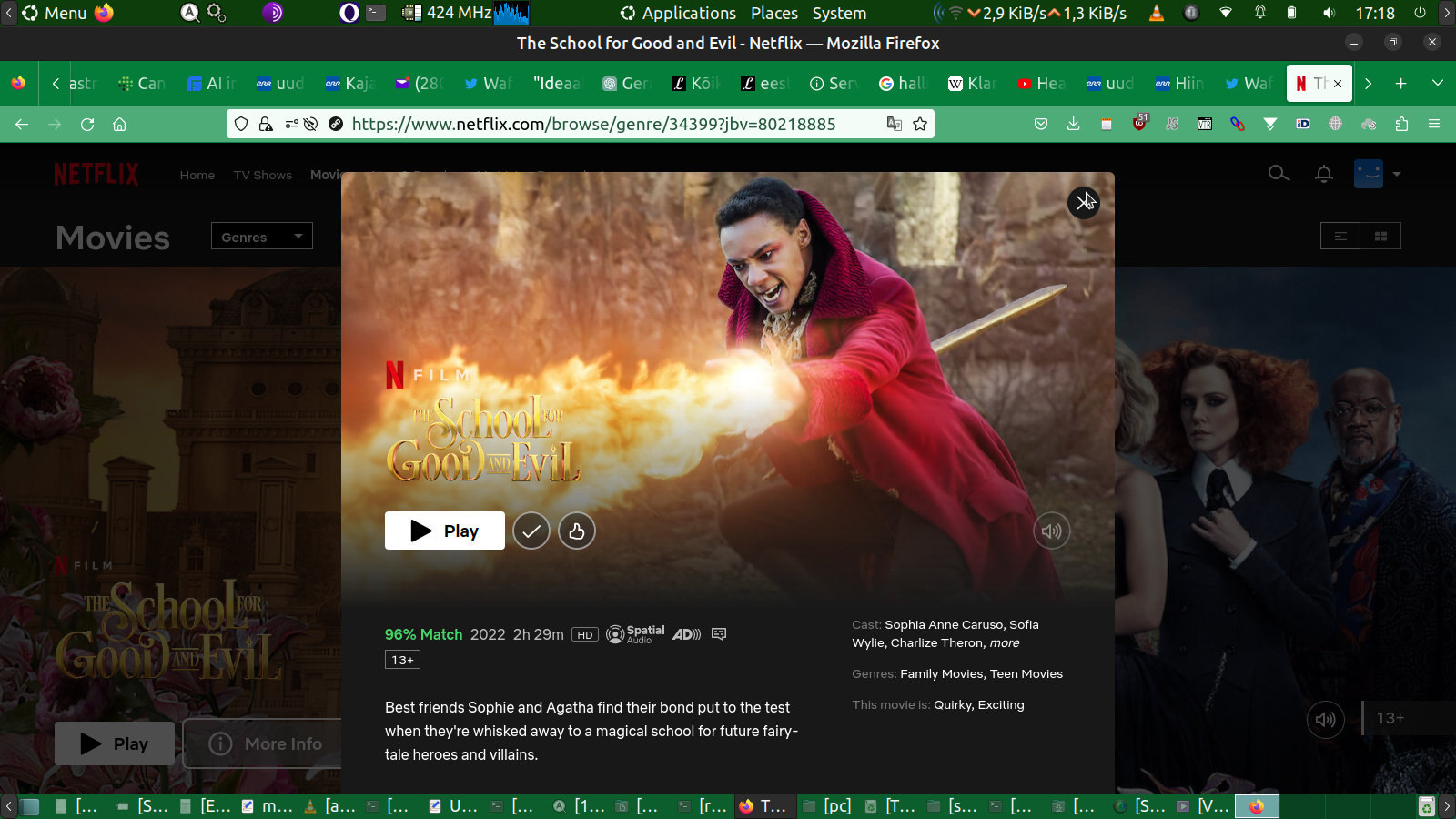Open Netflix notifications bell

coord(1324,174)
